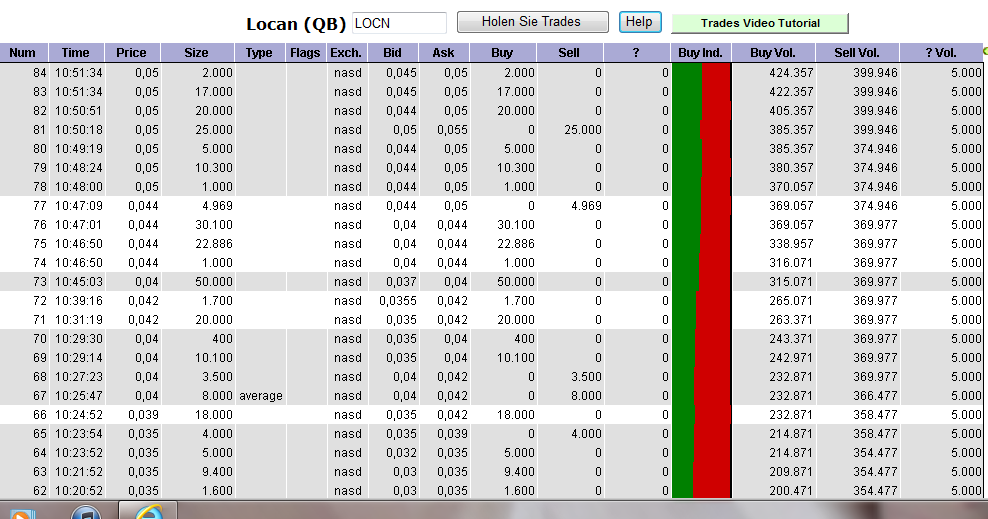Image resolution: width=988 pixels, height=519 pixels.
Task: Click the Sell column value 3.500
Action: point(586,377)
